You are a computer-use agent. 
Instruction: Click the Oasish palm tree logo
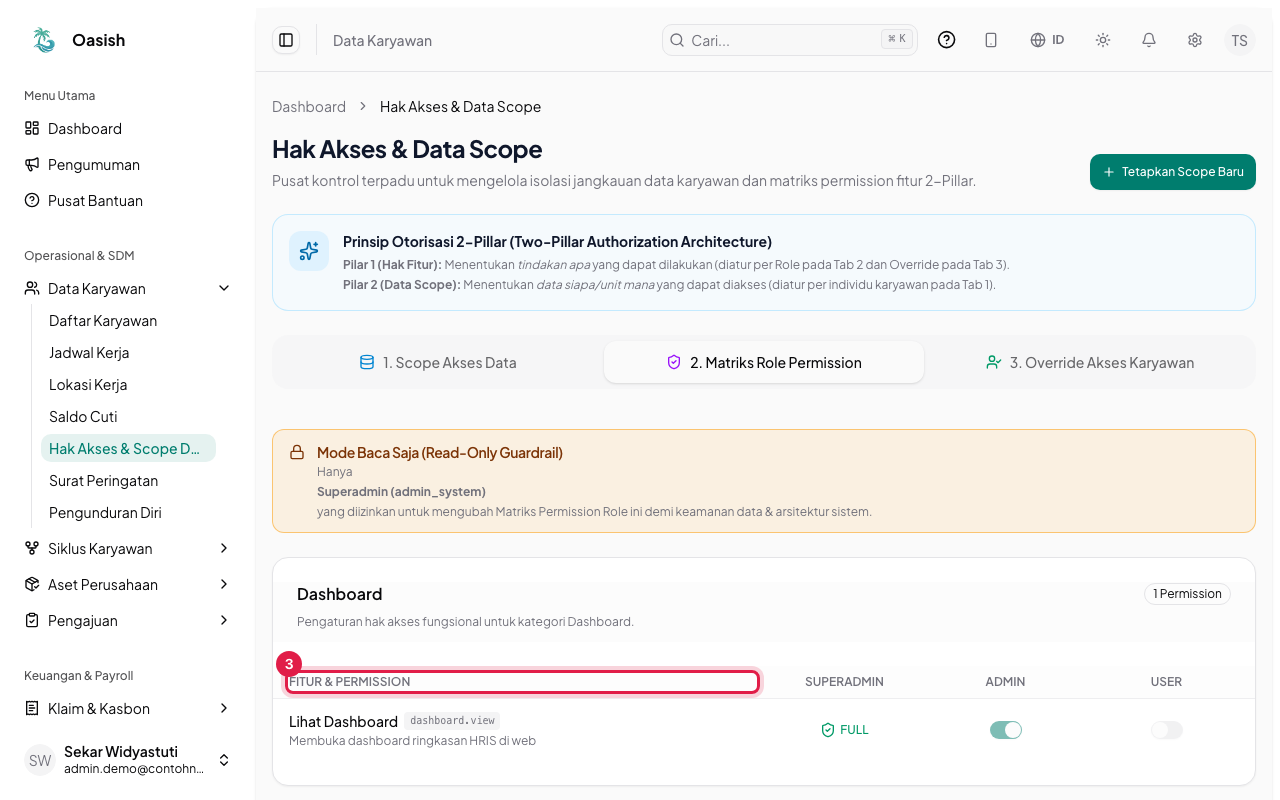pyautogui.click(x=43, y=40)
